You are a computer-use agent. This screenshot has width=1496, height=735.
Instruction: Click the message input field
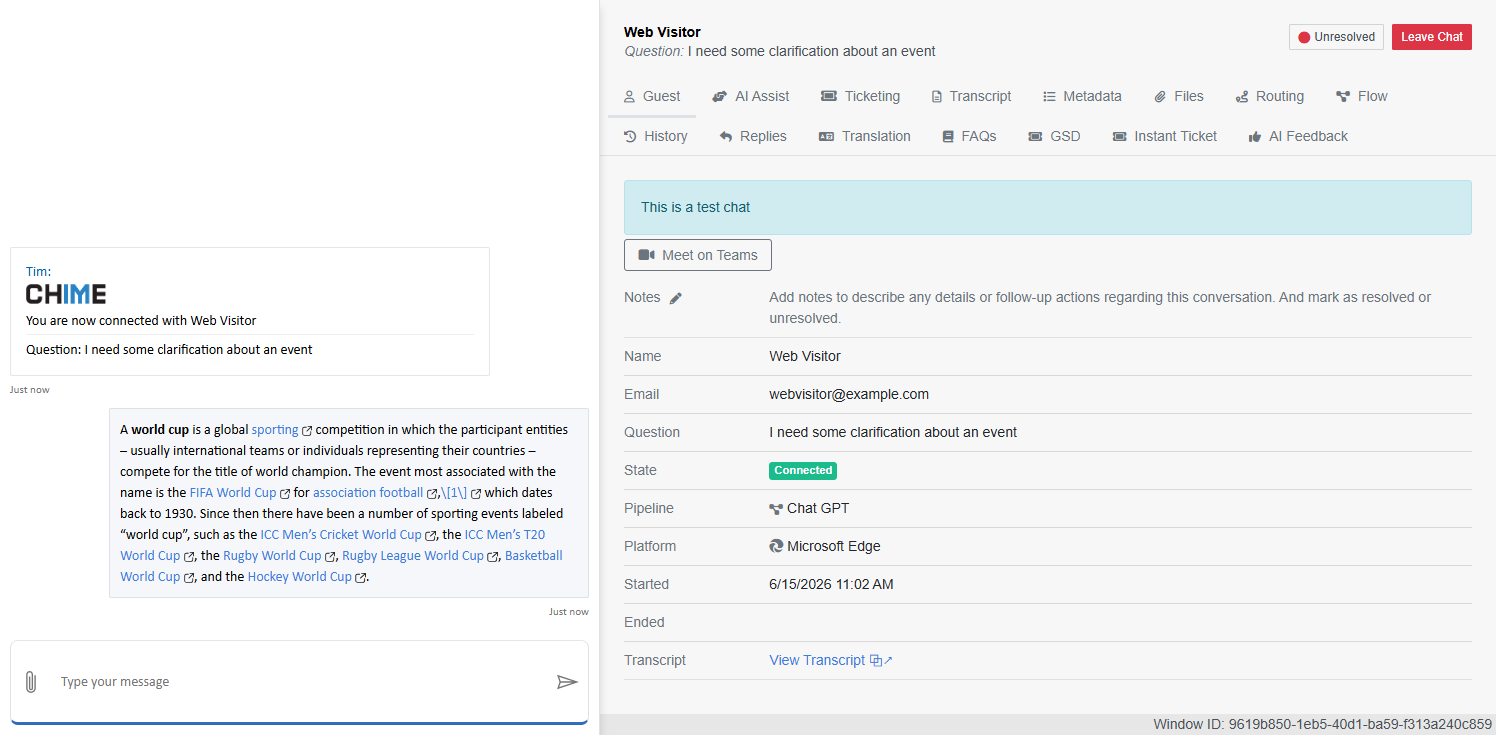(300, 682)
